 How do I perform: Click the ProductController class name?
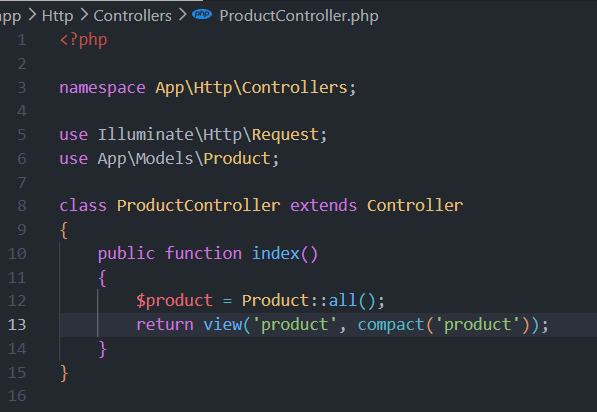[198, 206]
